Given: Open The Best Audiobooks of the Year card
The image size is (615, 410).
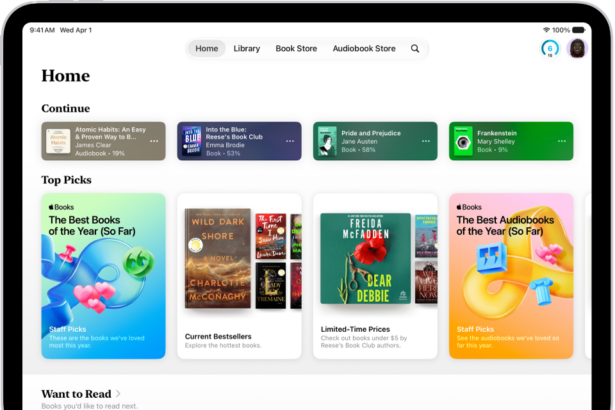Looking at the screenshot, I should (511, 276).
